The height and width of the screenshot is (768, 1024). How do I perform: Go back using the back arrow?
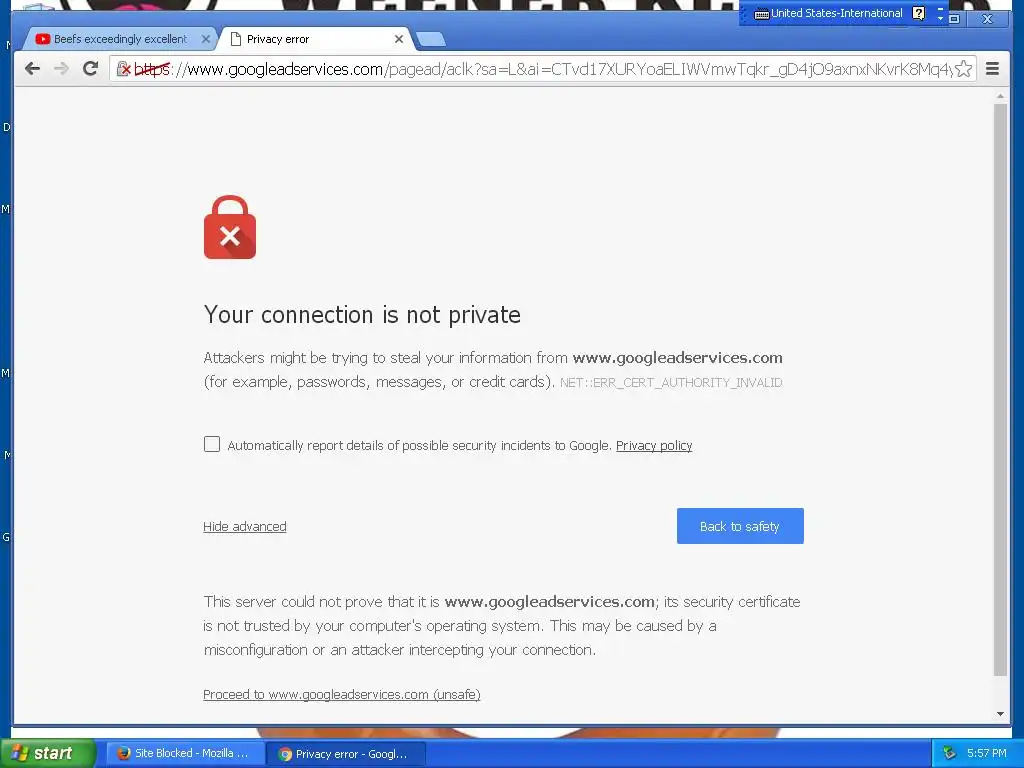[32, 69]
